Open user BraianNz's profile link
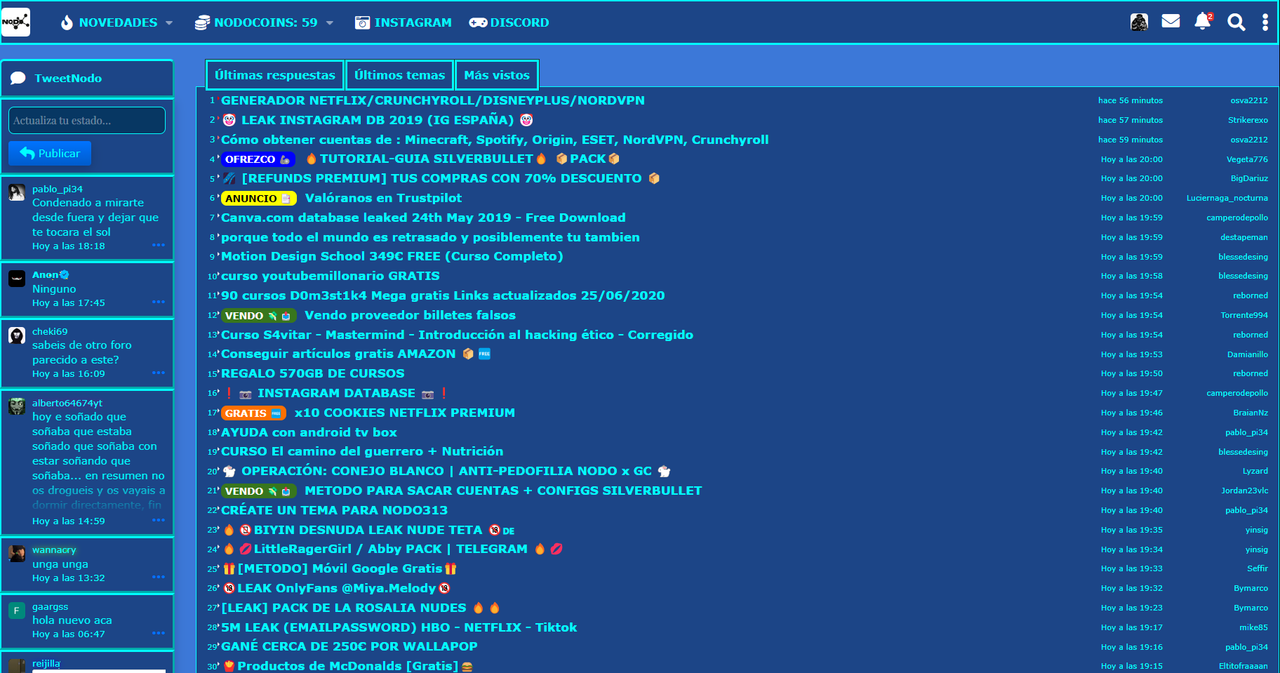Viewport: 1280px width, 673px height. click(1250, 413)
